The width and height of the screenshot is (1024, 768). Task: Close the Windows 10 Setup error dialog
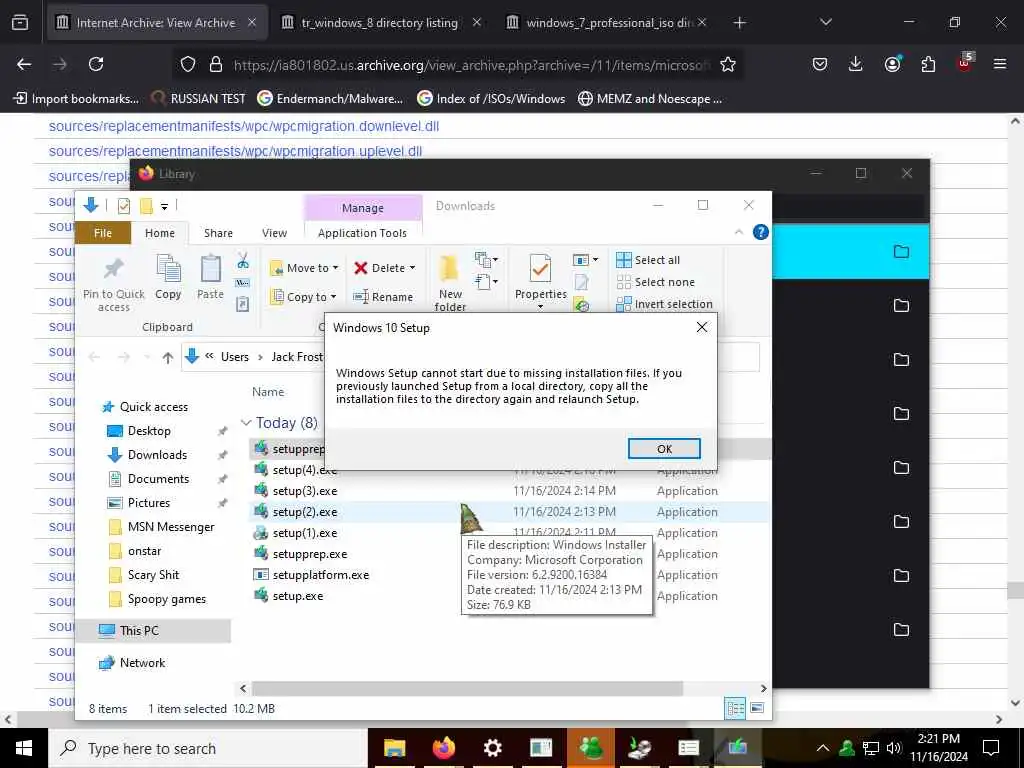coord(701,327)
